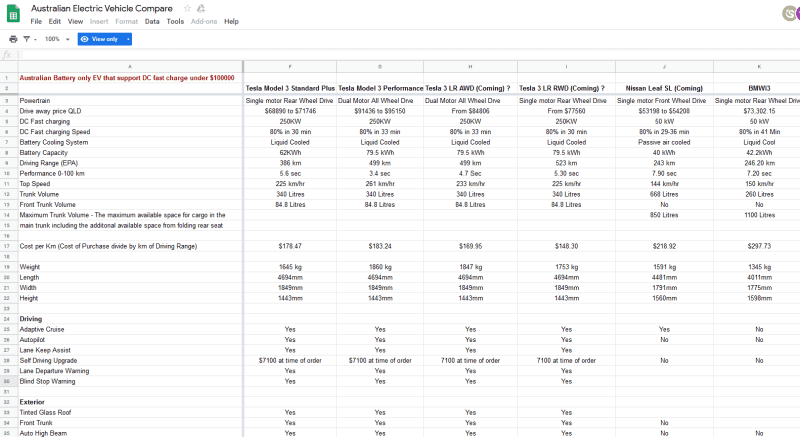Open the 100% zoom dropdown
The height and width of the screenshot is (437, 800).
(57, 39)
